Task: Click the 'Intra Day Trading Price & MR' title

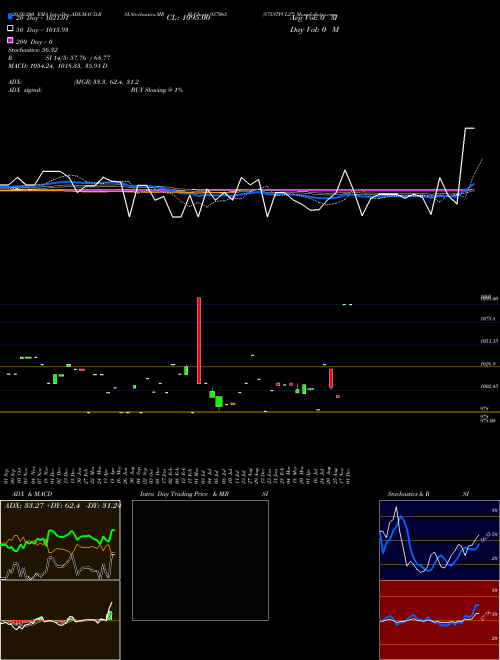Action: click(184, 494)
